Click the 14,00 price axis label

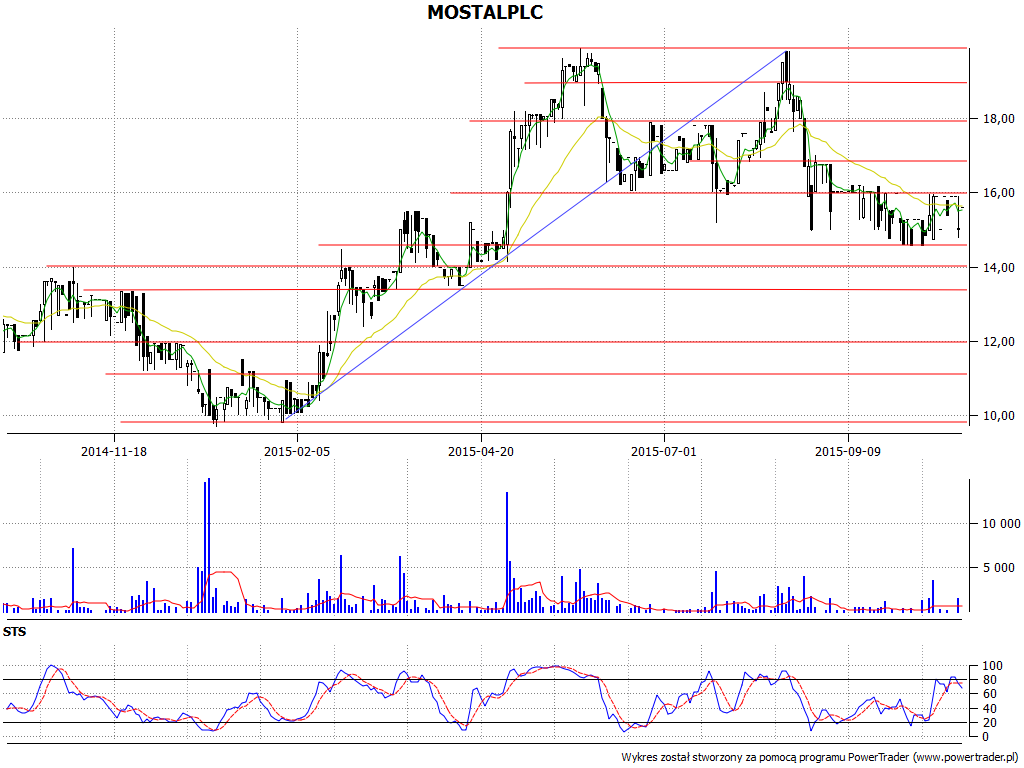click(x=999, y=267)
